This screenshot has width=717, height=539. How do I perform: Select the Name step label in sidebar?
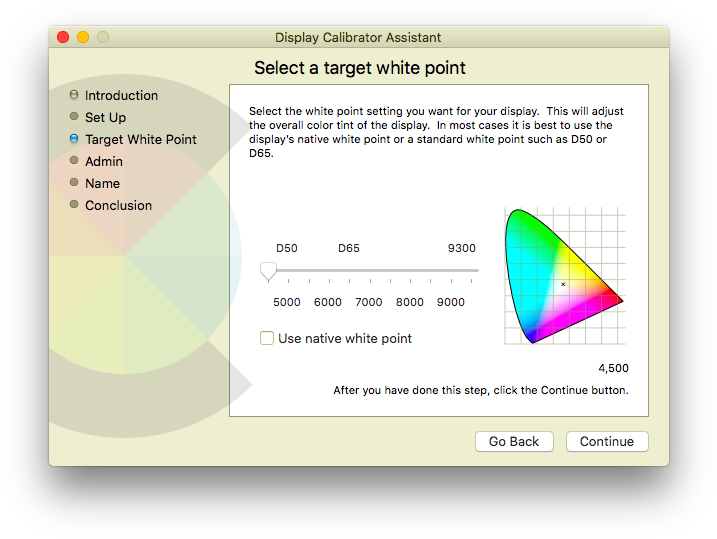point(102,183)
